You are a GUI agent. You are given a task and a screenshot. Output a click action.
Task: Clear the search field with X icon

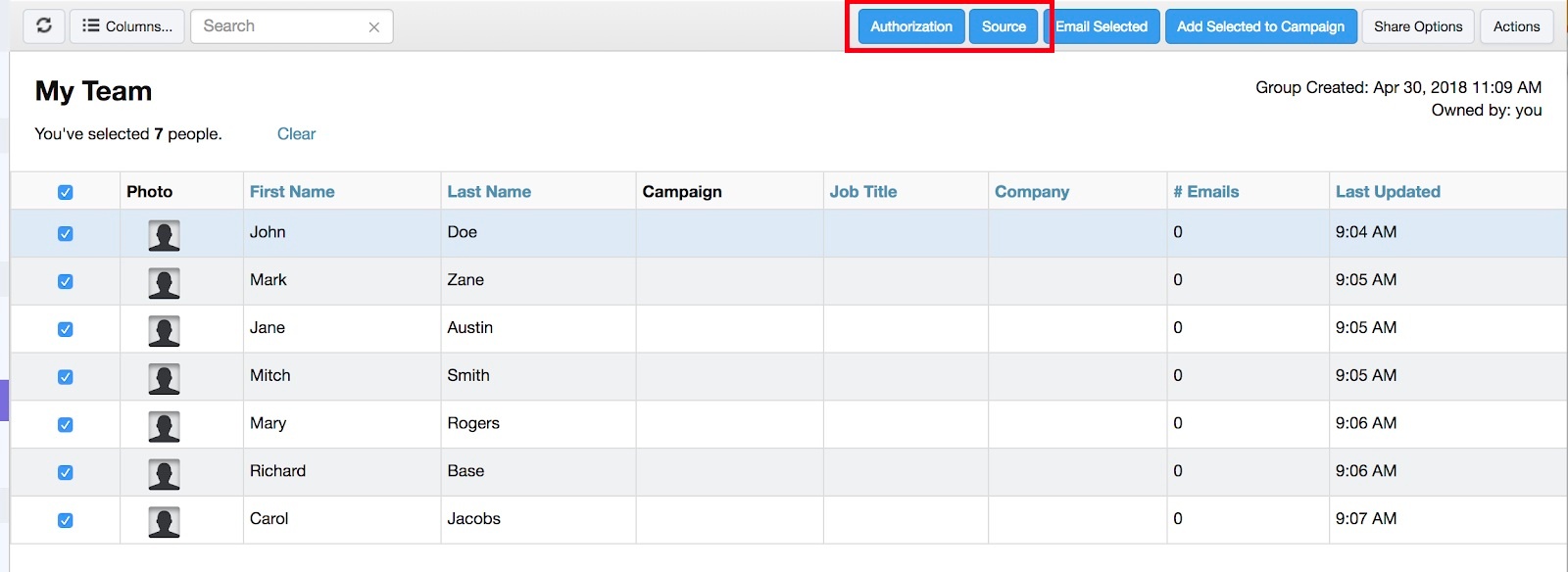point(374,27)
